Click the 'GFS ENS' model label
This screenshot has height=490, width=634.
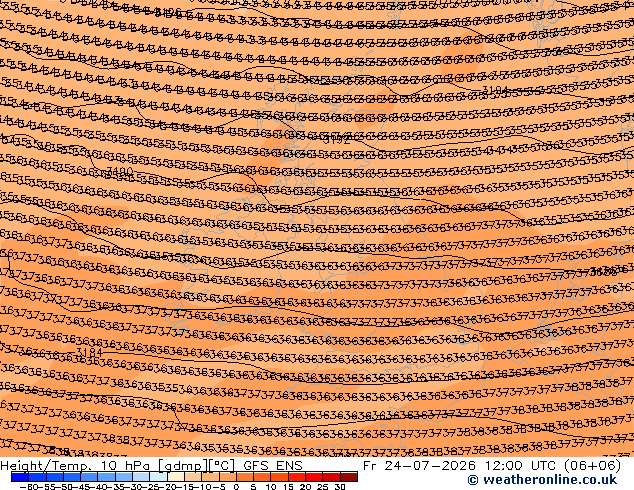(x=273, y=466)
